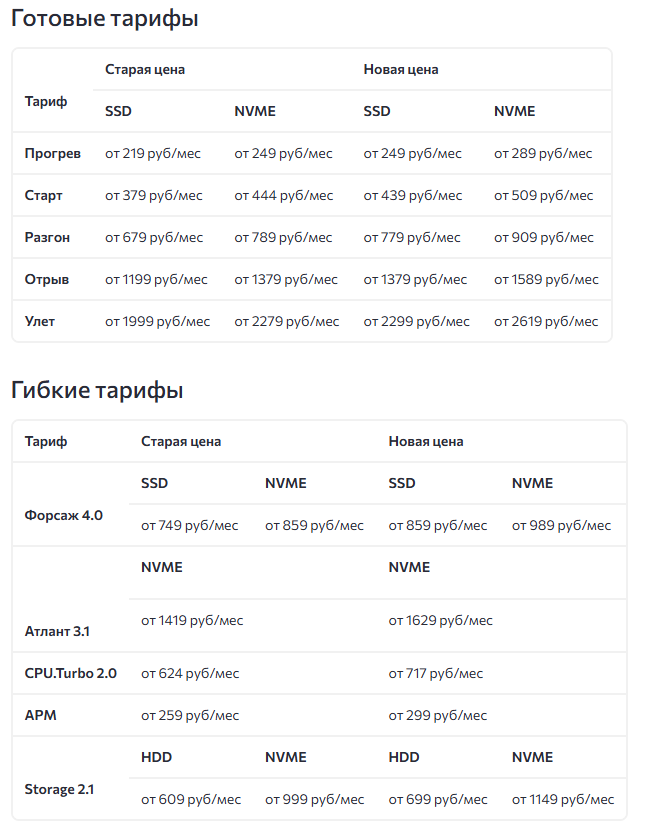Select the 'от 717 руб/мес' CPU.Turbo price
The height and width of the screenshot is (836, 648).
pos(436,674)
